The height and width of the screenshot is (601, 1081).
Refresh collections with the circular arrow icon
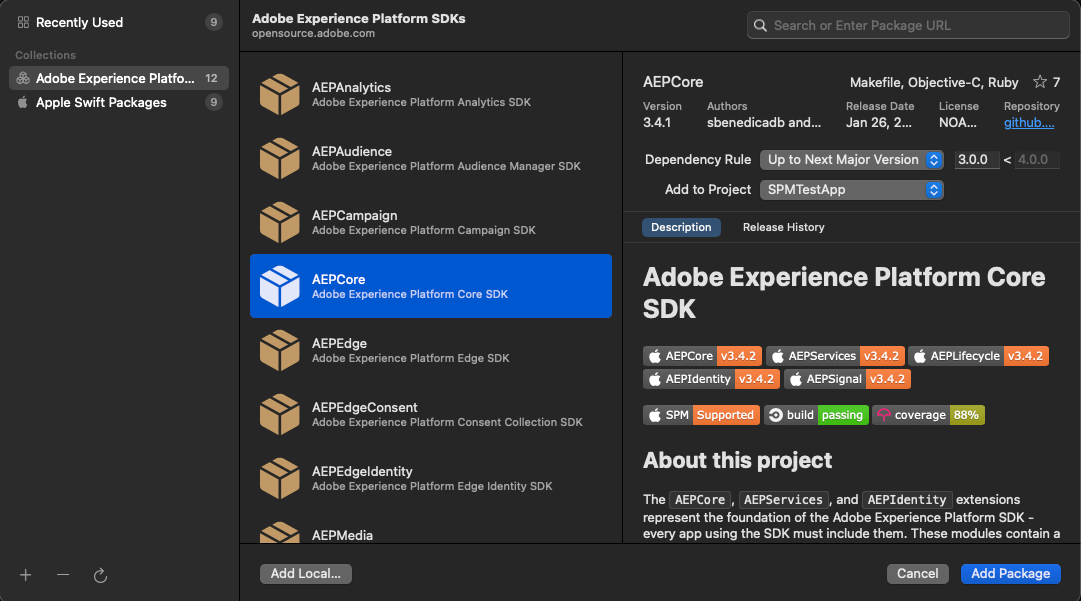point(100,575)
